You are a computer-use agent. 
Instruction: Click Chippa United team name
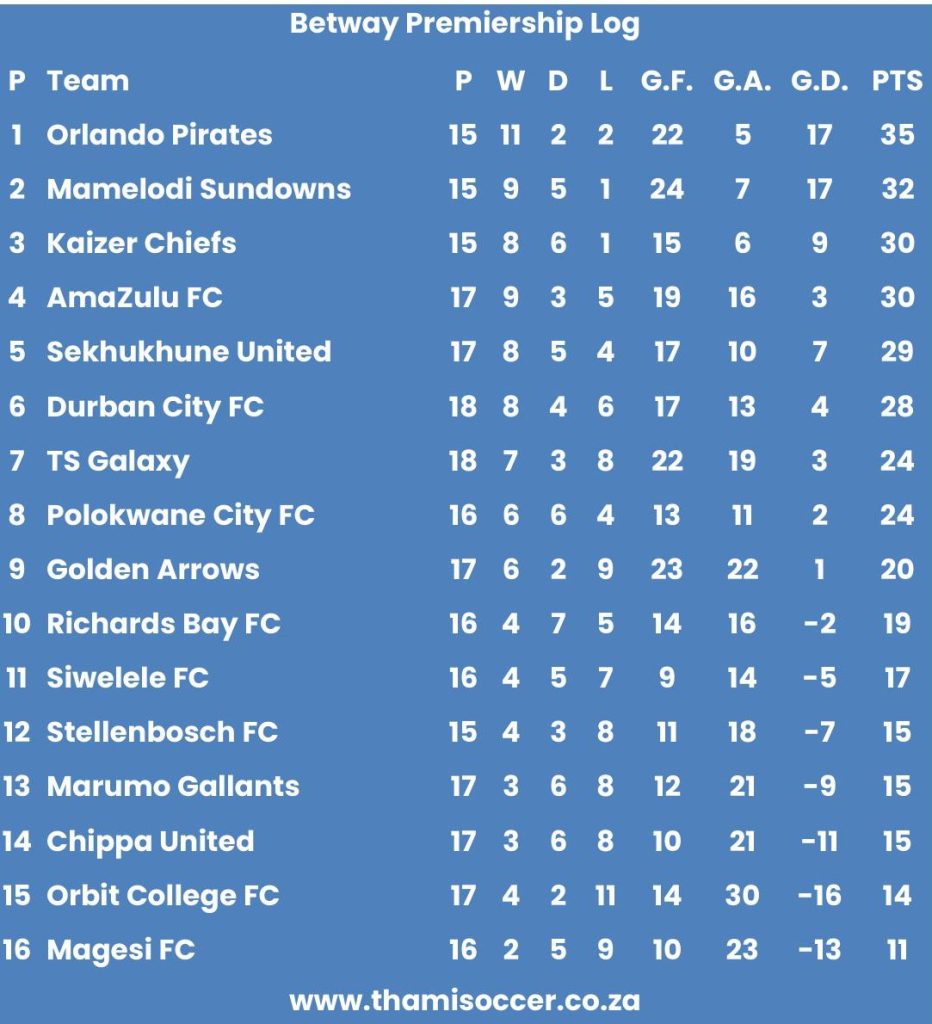coord(150,841)
